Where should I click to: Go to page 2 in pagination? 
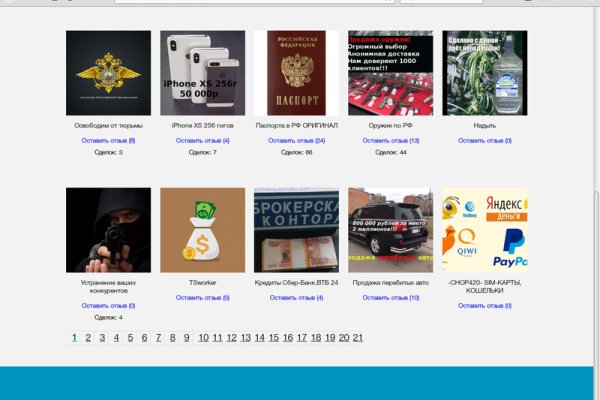pyautogui.click(x=88, y=338)
